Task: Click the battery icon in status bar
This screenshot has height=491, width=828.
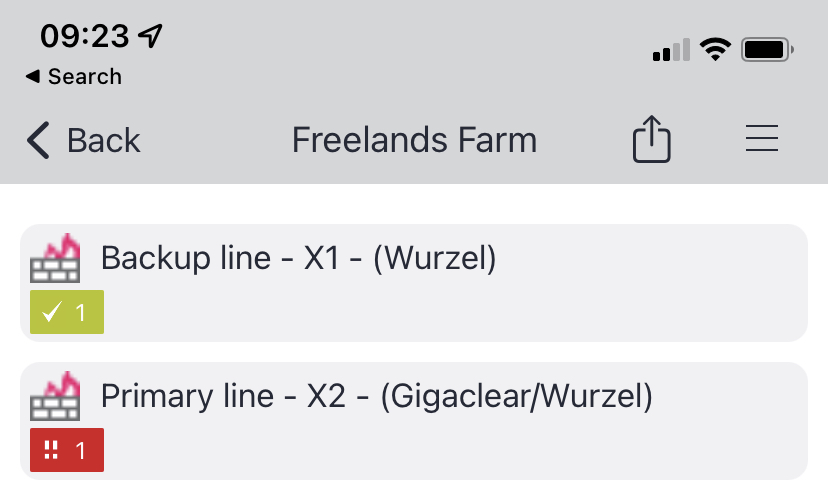Action: pos(768,49)
